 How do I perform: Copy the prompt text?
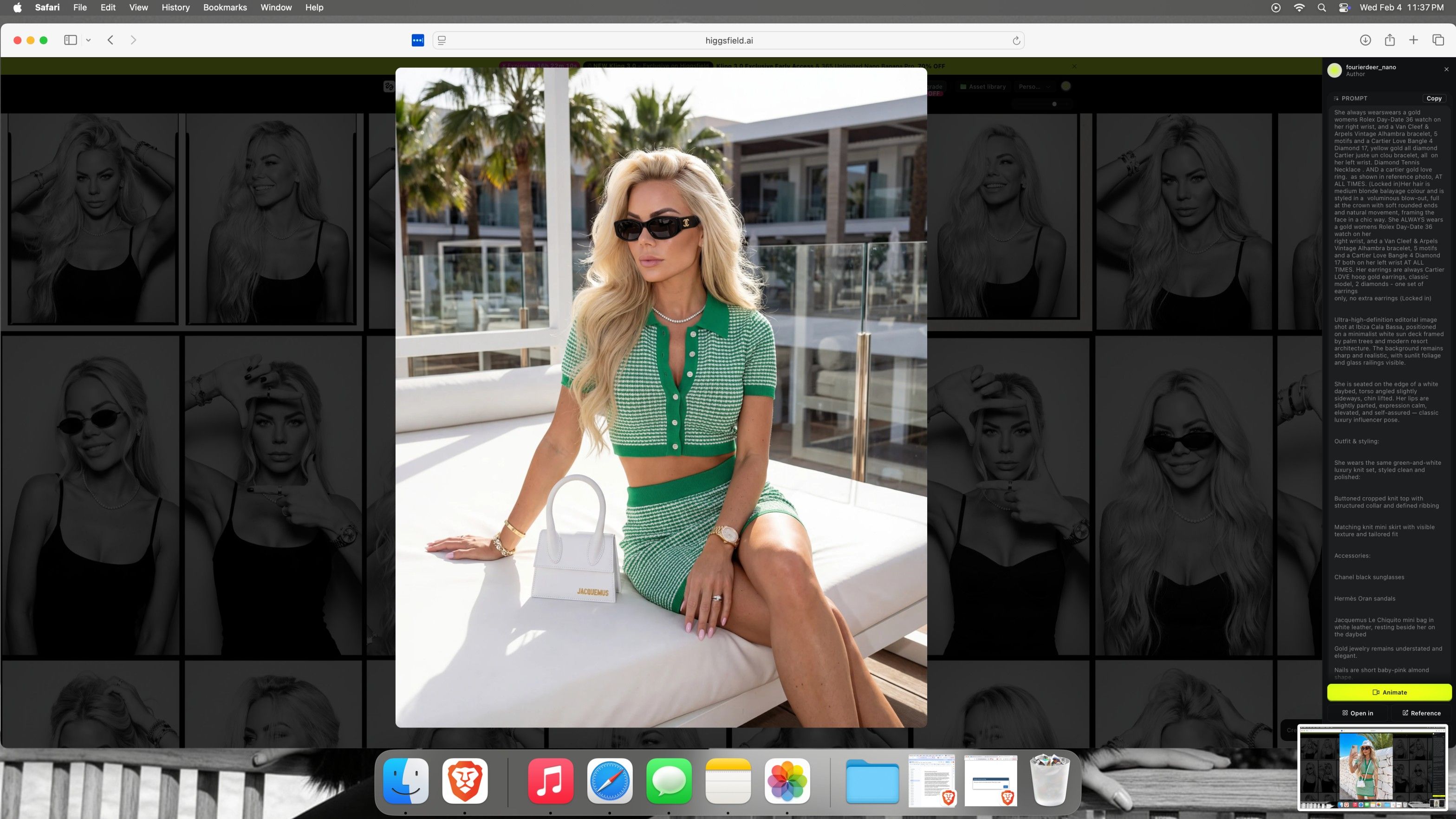[x=1433, y=98]
